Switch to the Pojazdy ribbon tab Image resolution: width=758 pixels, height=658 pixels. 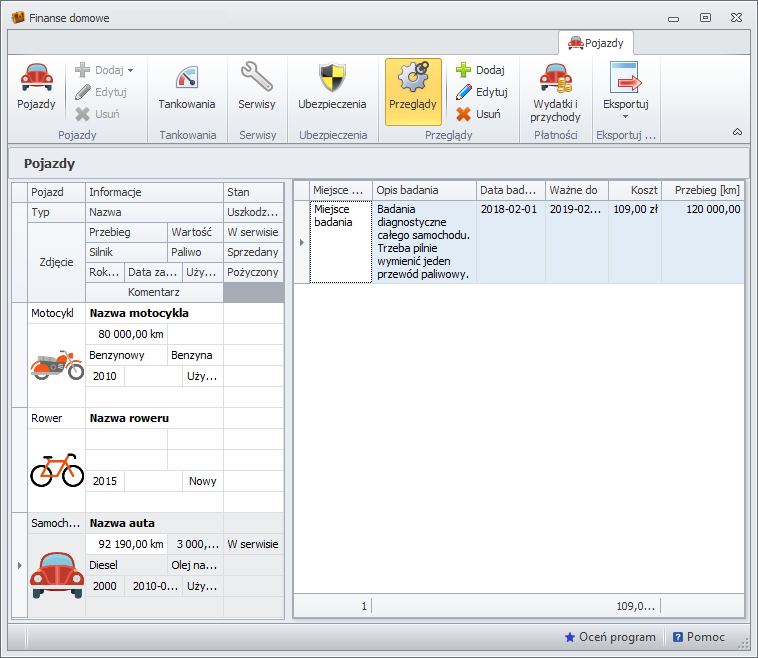[x=596, y=43]
